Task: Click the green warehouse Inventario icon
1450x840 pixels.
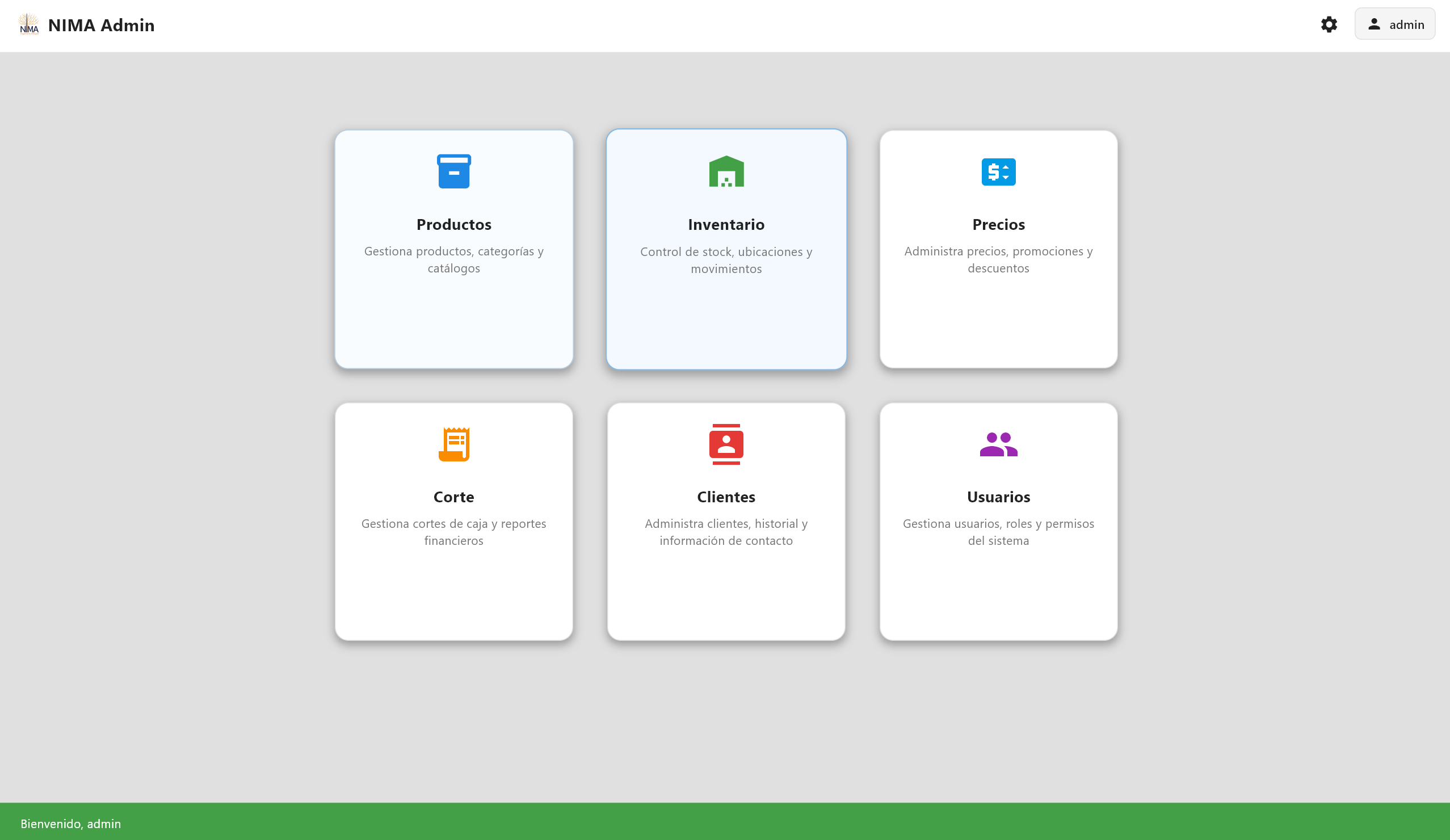Action: 726,171
